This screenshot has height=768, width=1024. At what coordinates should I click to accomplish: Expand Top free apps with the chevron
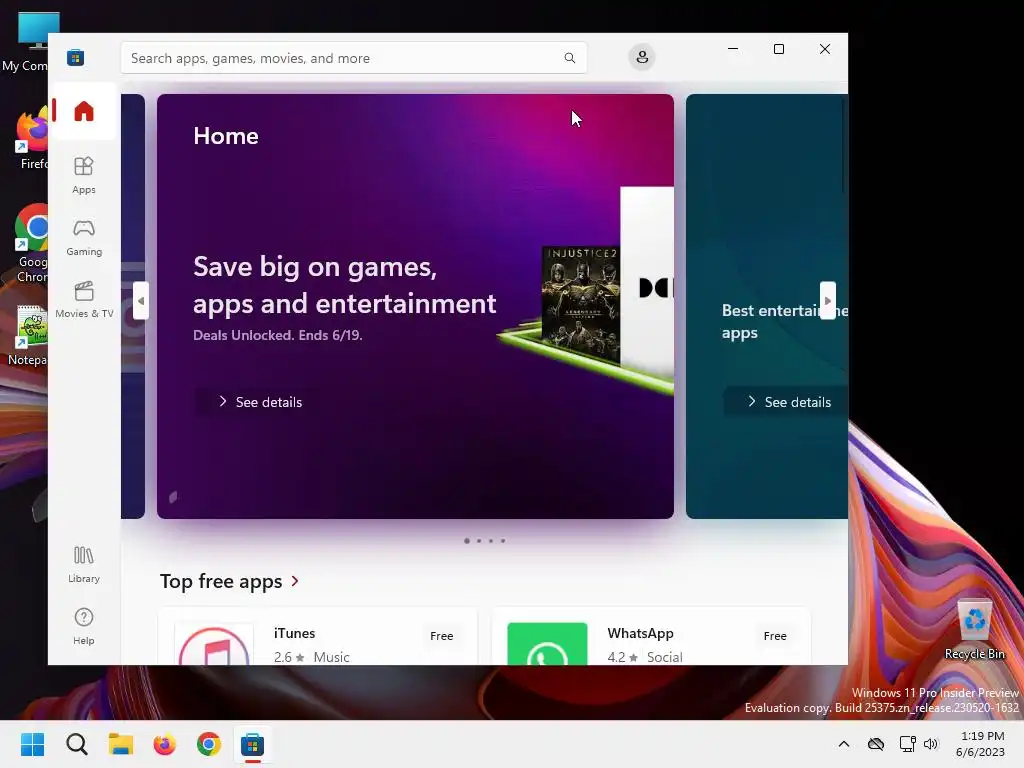(295, 581)
